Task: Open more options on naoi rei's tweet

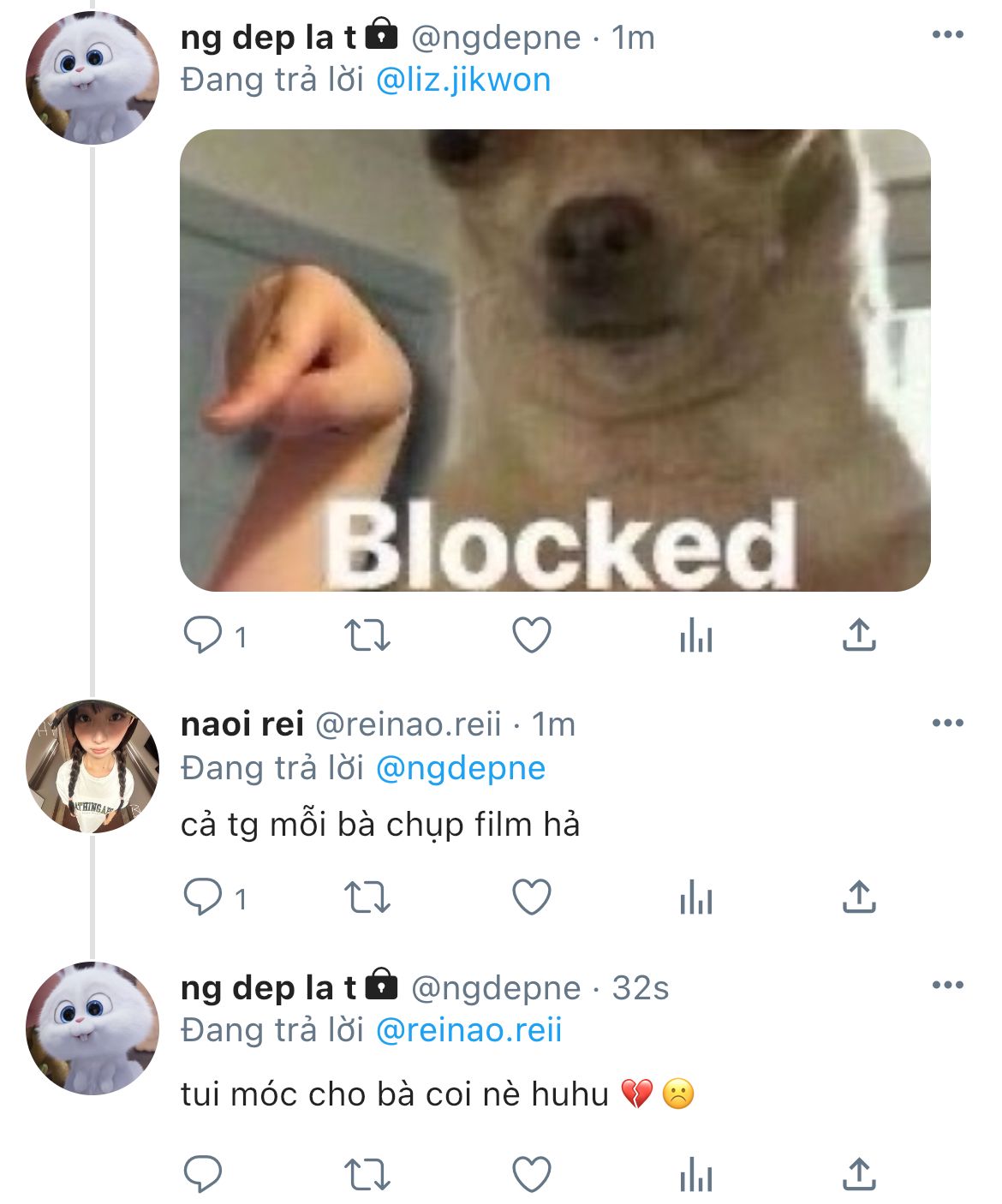Action: pos(947,724)
